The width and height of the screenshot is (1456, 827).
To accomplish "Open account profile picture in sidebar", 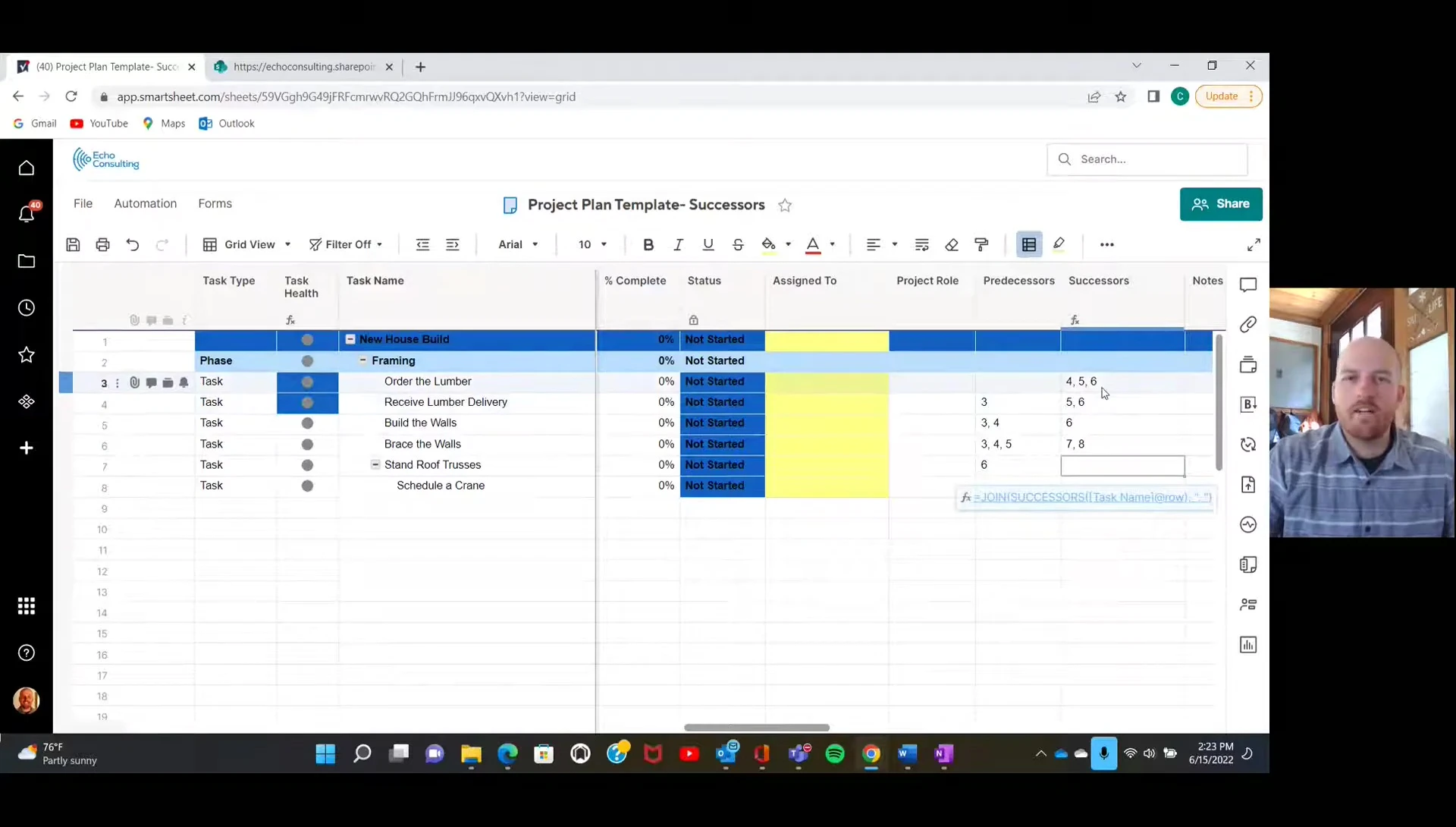I will (x=27, y=700).
